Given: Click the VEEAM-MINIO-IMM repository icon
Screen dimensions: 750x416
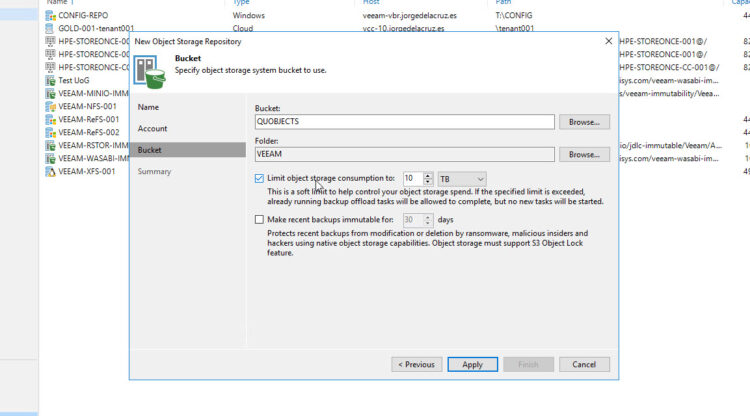Looking at the screenshot, I should point(50,93).
